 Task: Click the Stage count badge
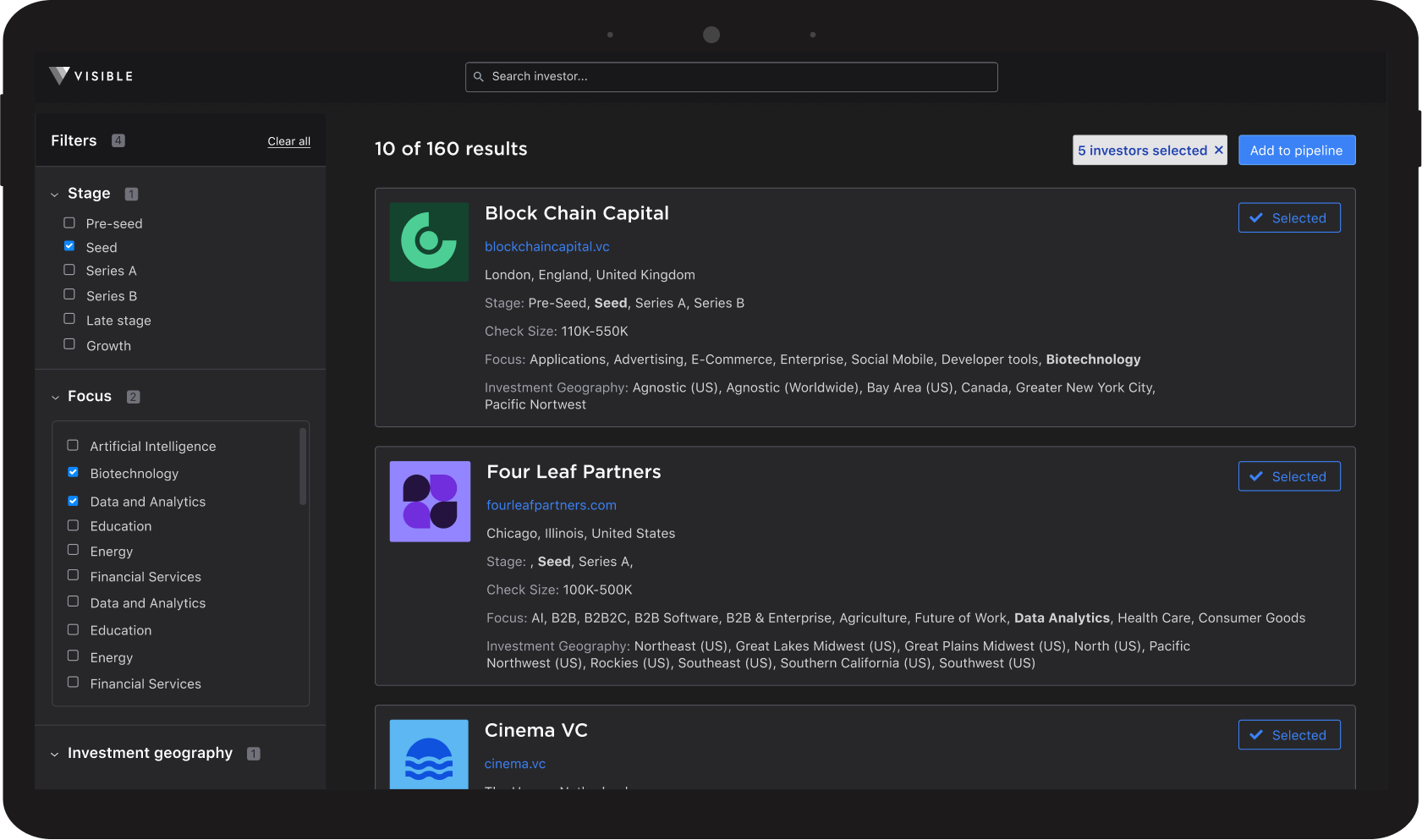[x=131, y=194]
